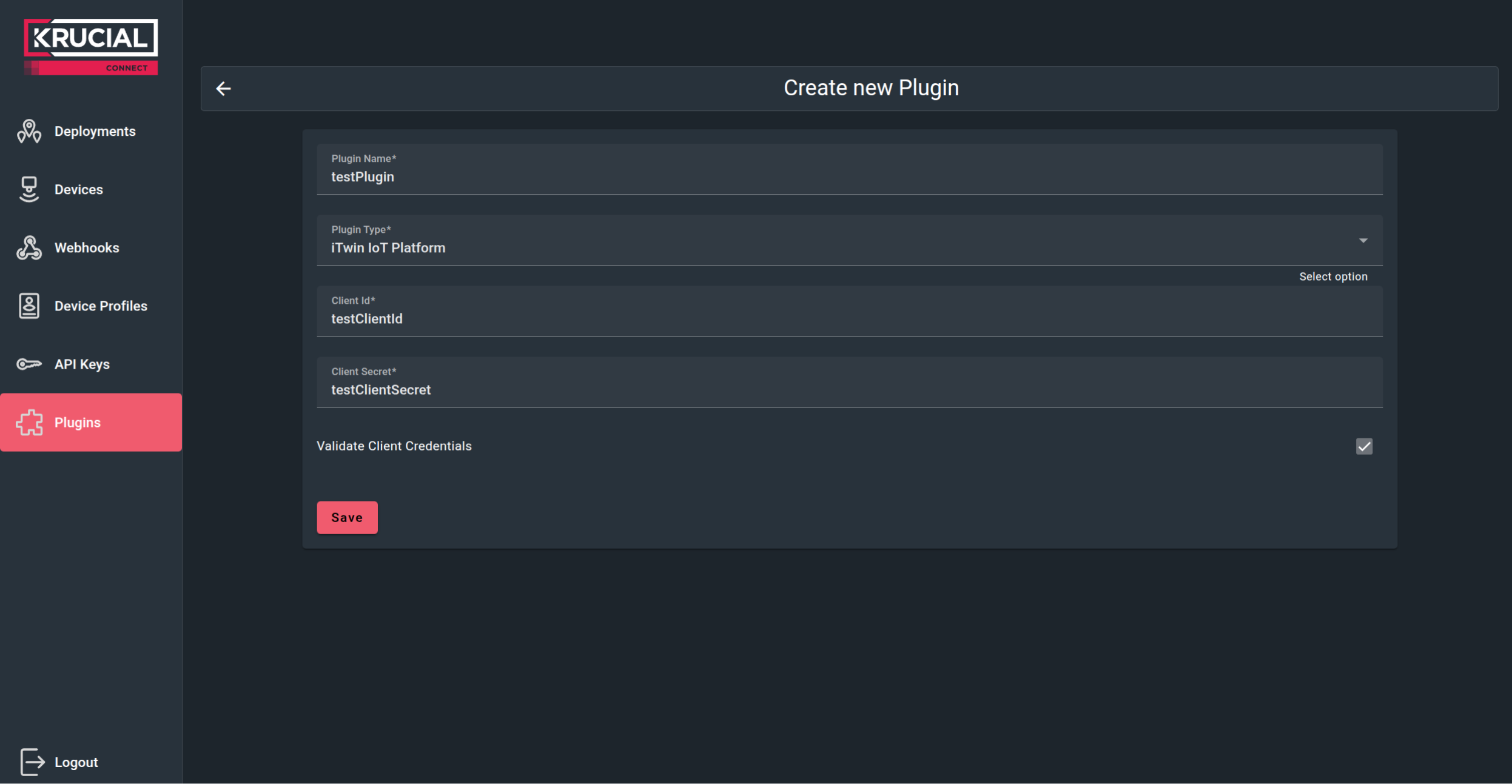Screen dimensions: 1512x784
Task: Switch to the Webhooks section in navigation
Action: [87, 247]
